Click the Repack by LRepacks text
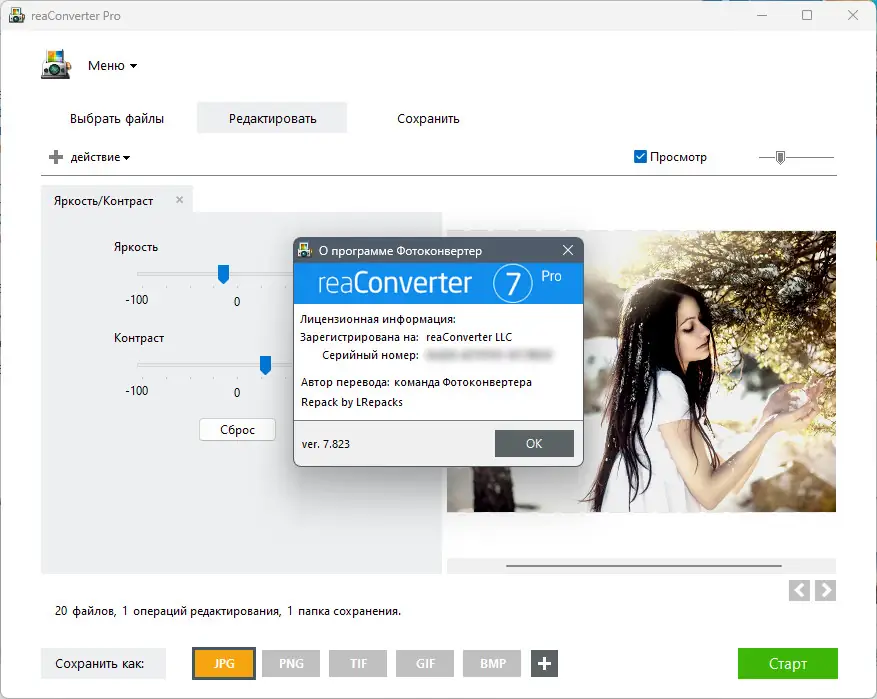 point(352,402)
